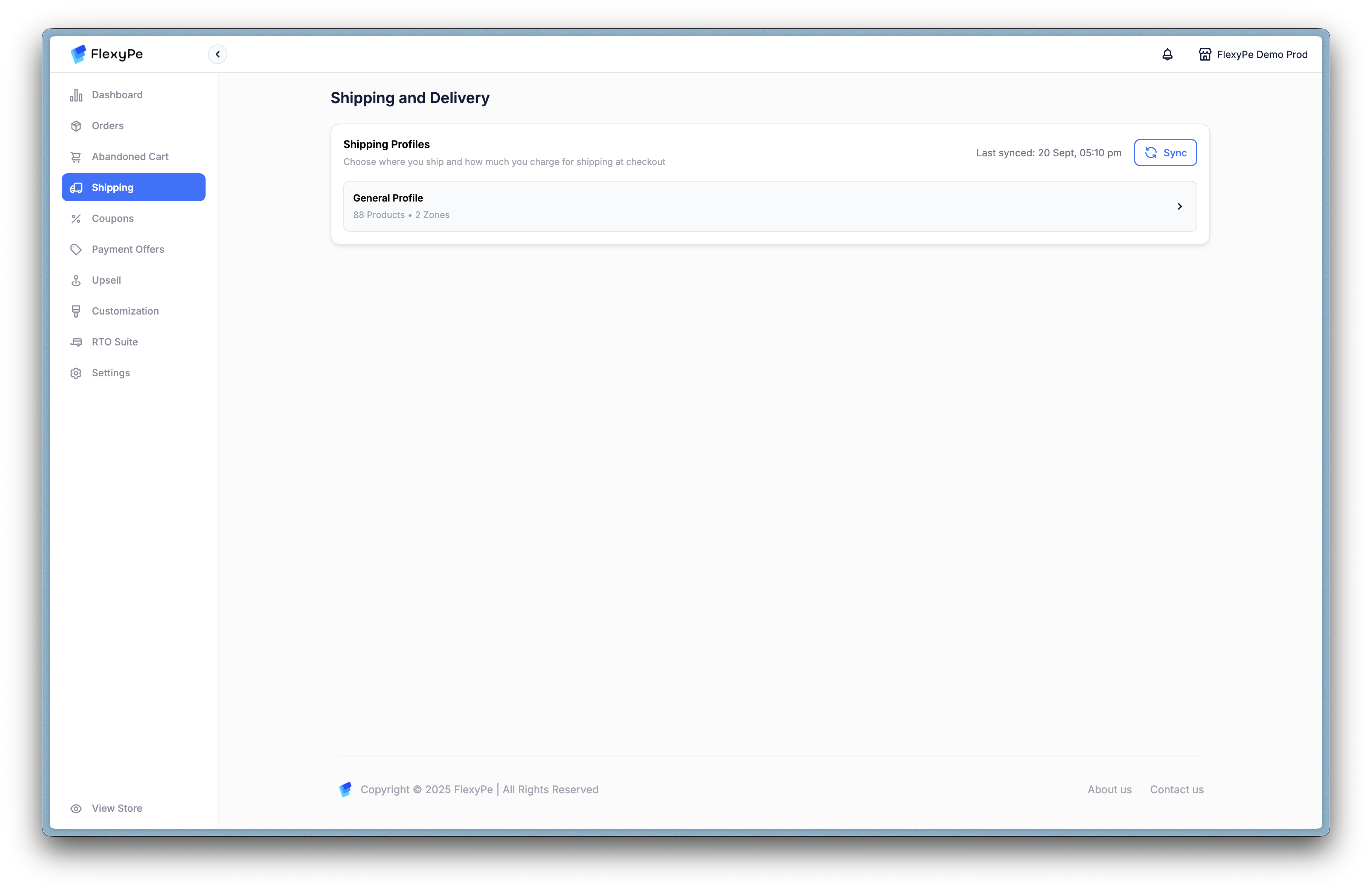Screen dimensions: 1372x892
Task: Click the Abandoned Cart icon in sidebar
Action: click(x=76, y=157)
